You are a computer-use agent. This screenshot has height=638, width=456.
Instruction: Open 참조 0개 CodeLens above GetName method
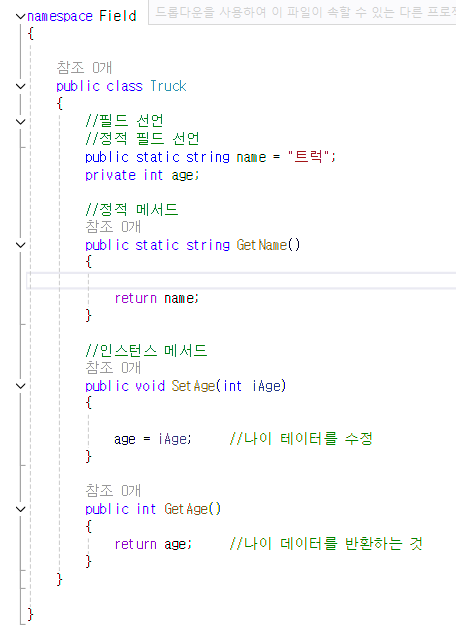click(113, 227)
